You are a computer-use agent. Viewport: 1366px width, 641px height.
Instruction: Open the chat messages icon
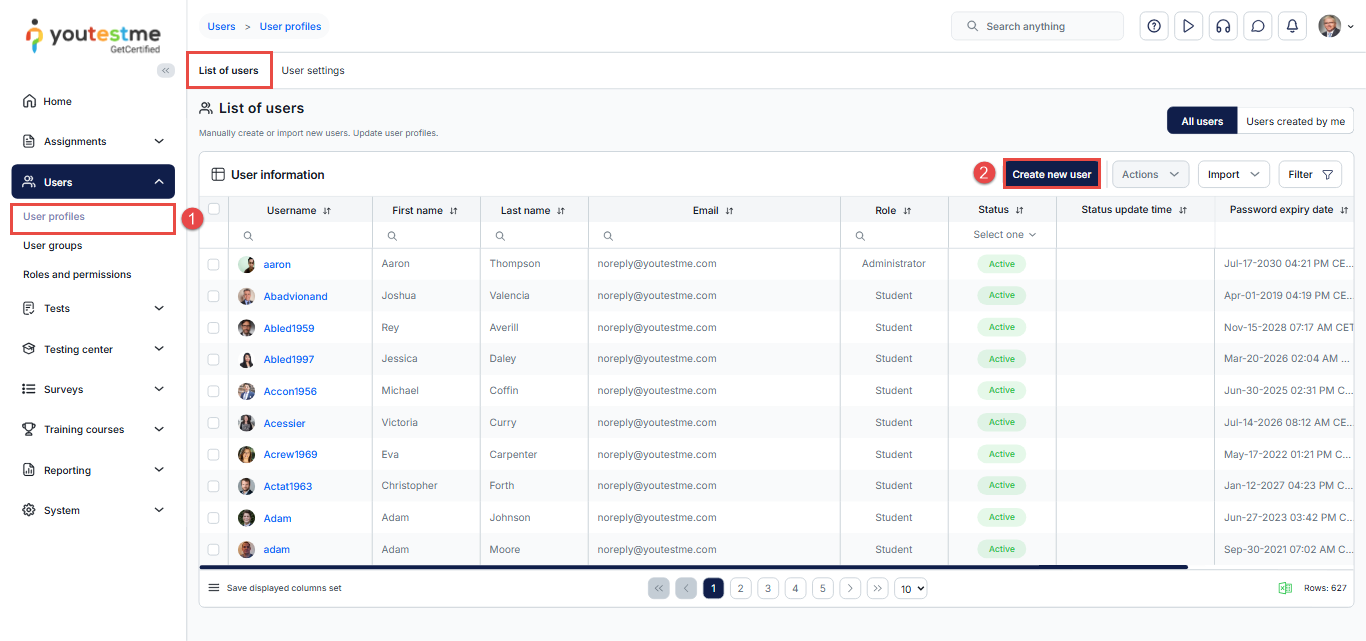pyautogui.click(x=1258, y=26)
